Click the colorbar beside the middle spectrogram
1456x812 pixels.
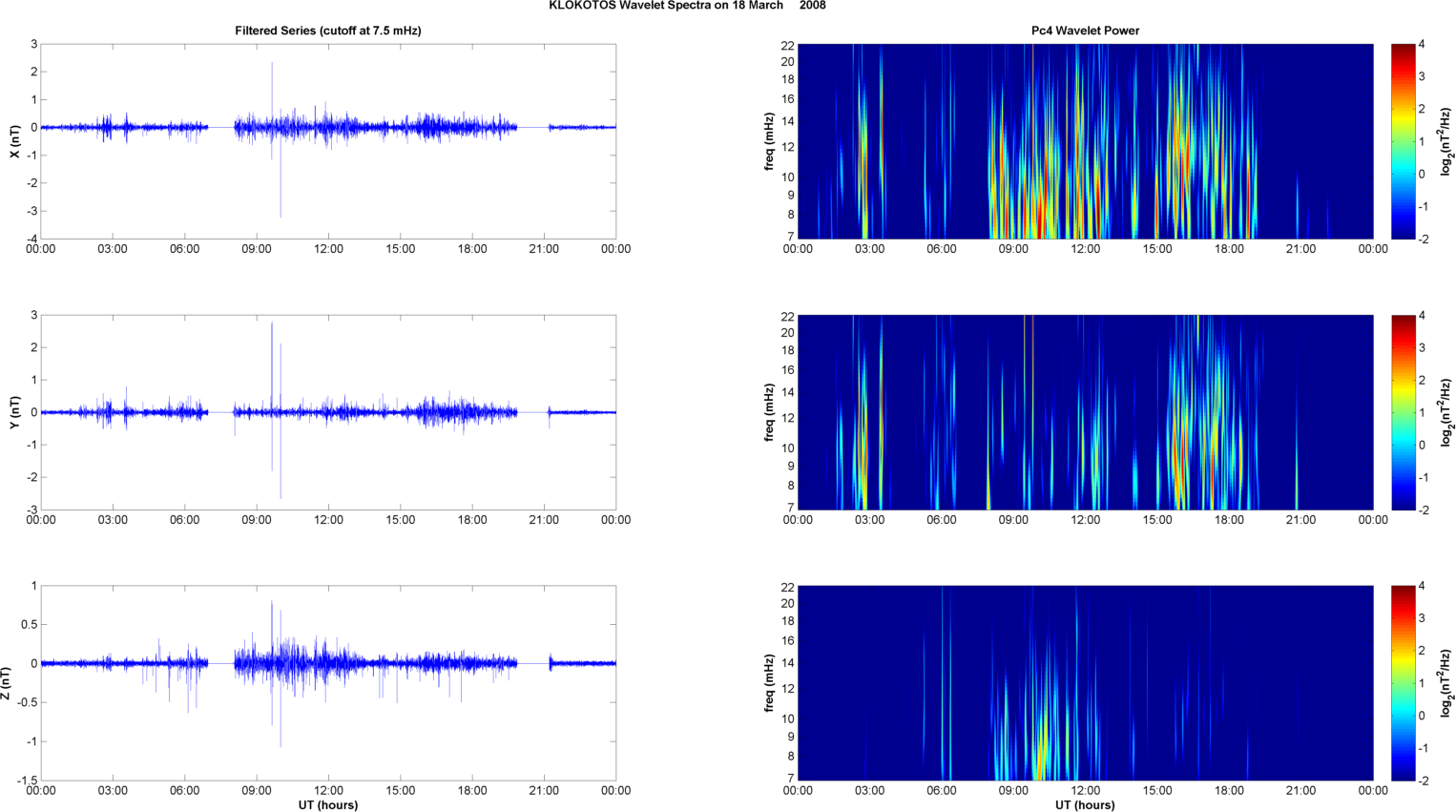(x=1403, y=412)
